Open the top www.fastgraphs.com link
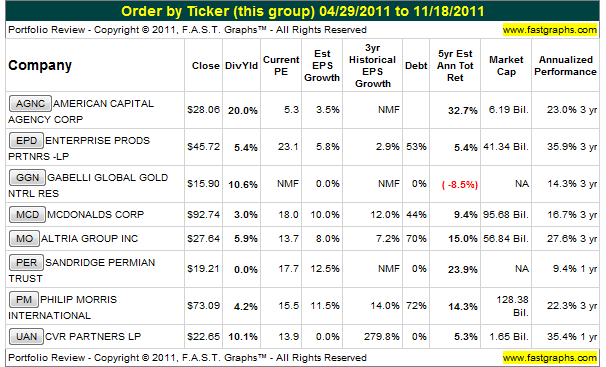 [x=550, y=30]
